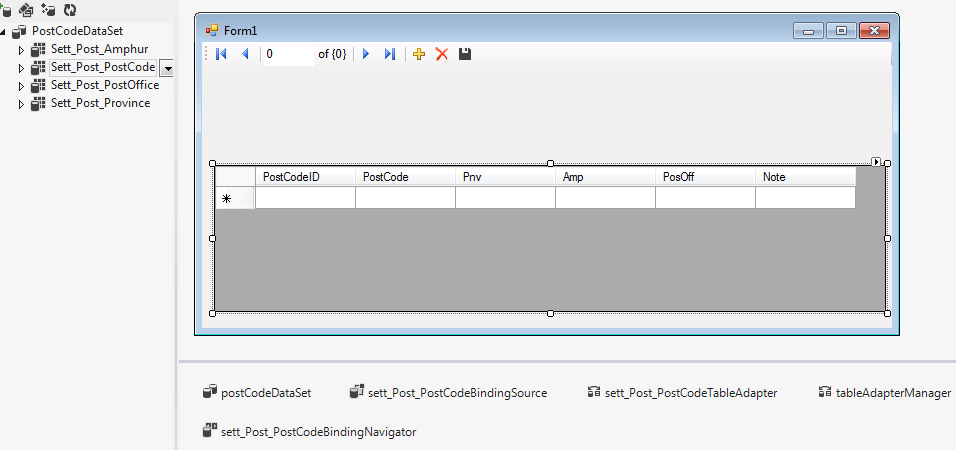This screenshot has height=450, width=956.
Task: Click the PostCode column header
Action: point(405,177)
